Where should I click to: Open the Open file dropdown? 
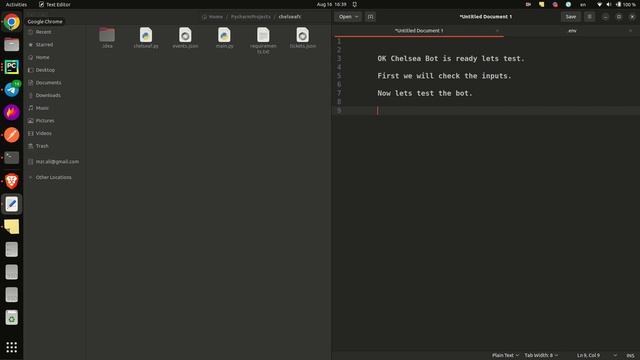tap(348, 17)
